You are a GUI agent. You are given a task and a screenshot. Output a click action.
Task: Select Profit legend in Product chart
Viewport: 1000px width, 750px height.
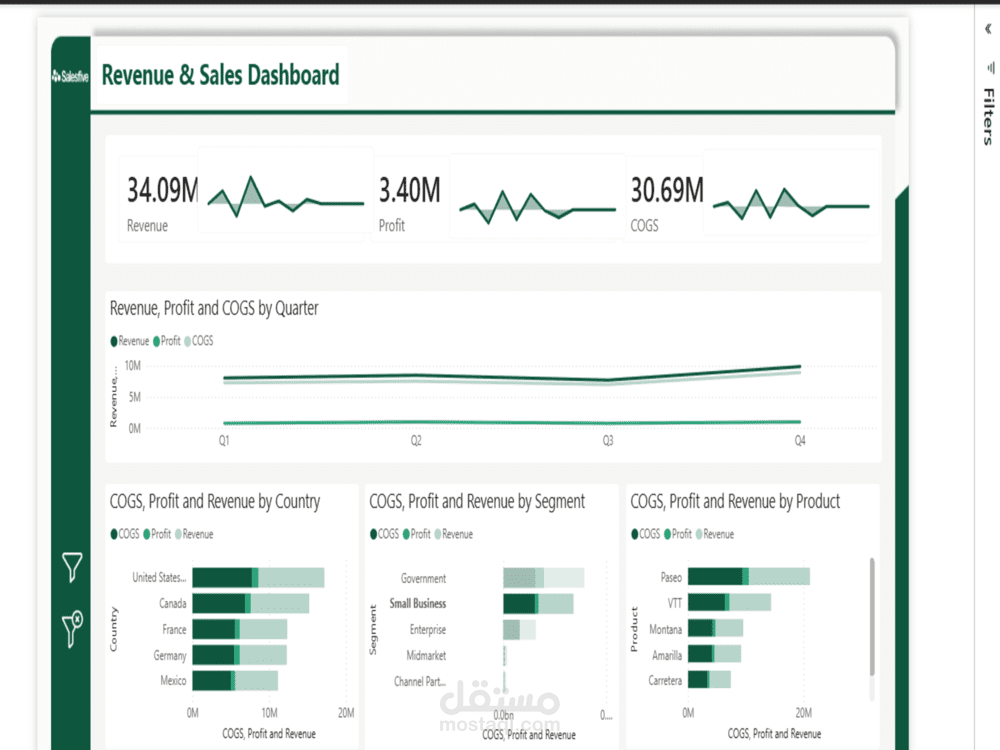coord(679,534)
